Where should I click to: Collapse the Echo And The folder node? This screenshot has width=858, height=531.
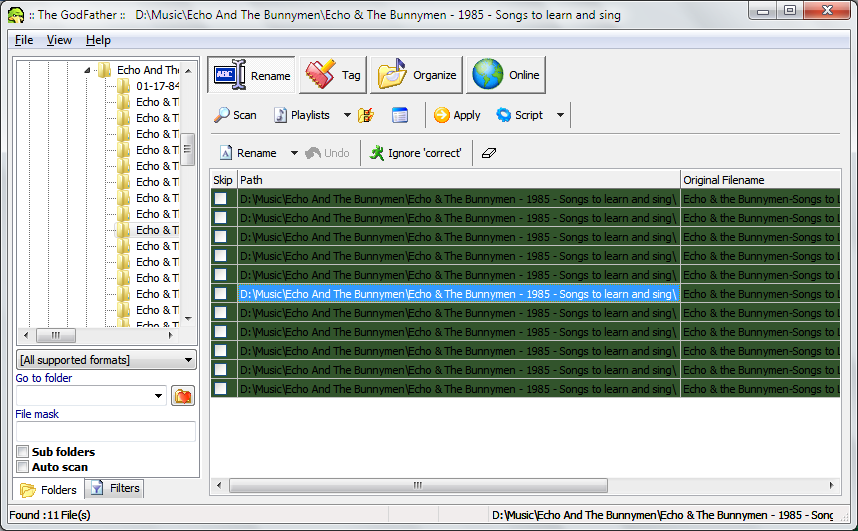click(87, 70)
